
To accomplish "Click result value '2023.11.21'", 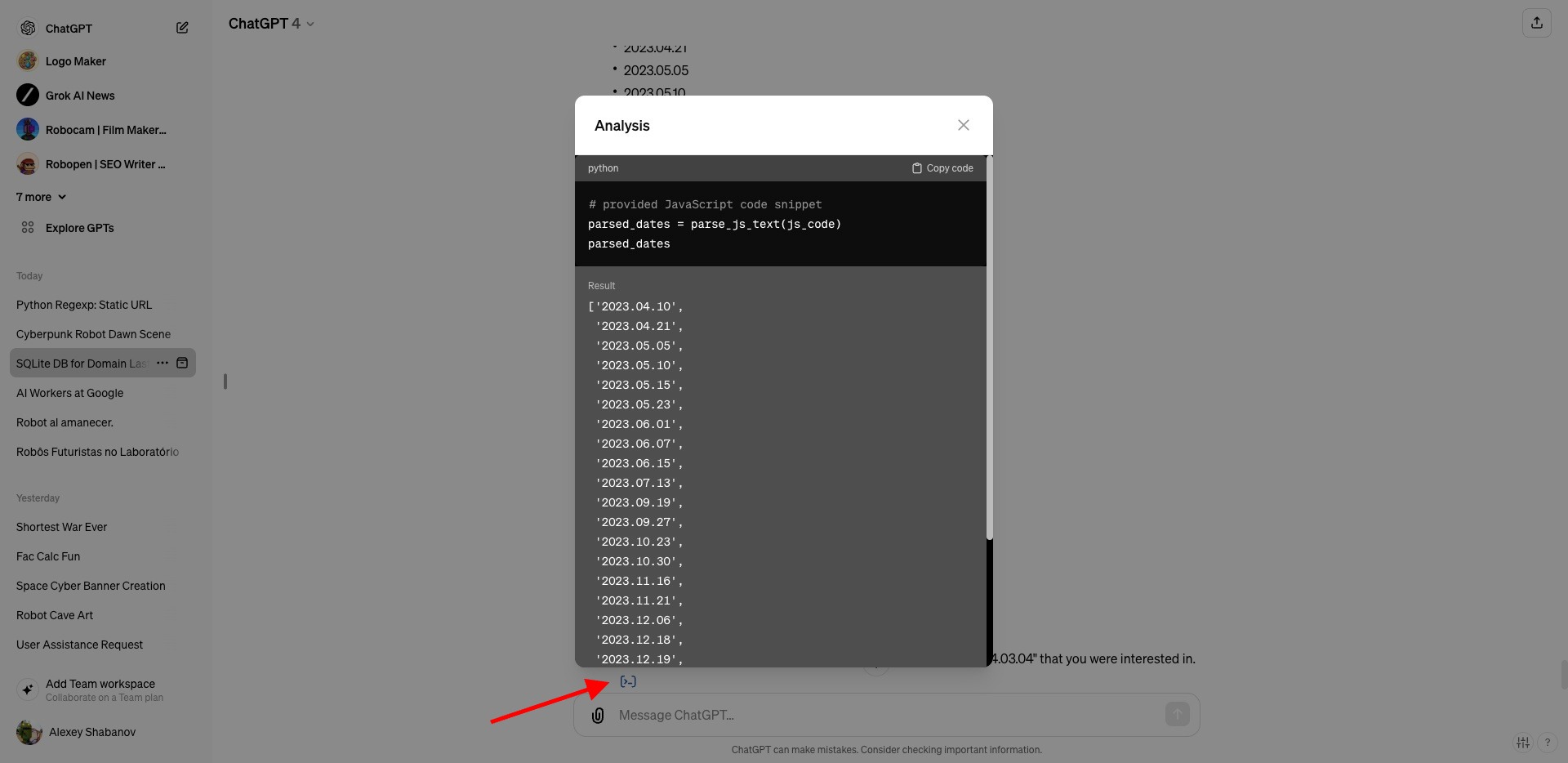I will 638,600.
